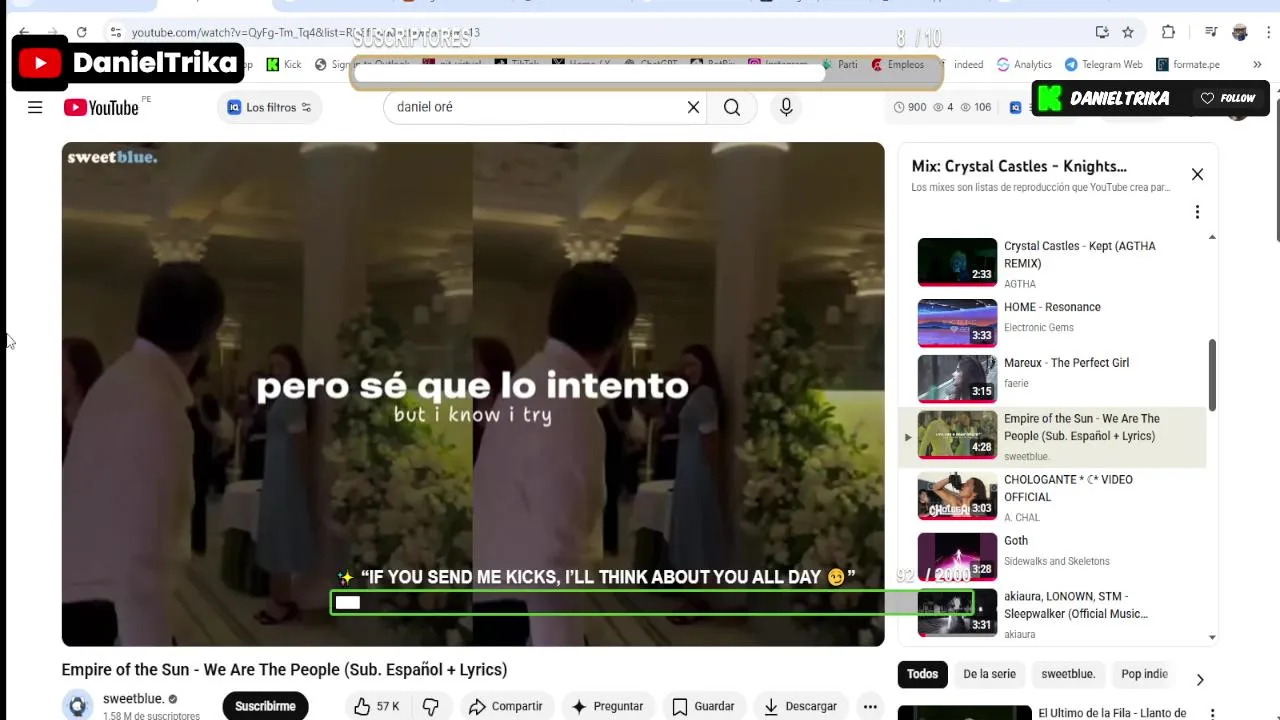This screenshot has width=1280, height=720.
Task: Open the Analytics bookmark
Action: pos(1024,64)
